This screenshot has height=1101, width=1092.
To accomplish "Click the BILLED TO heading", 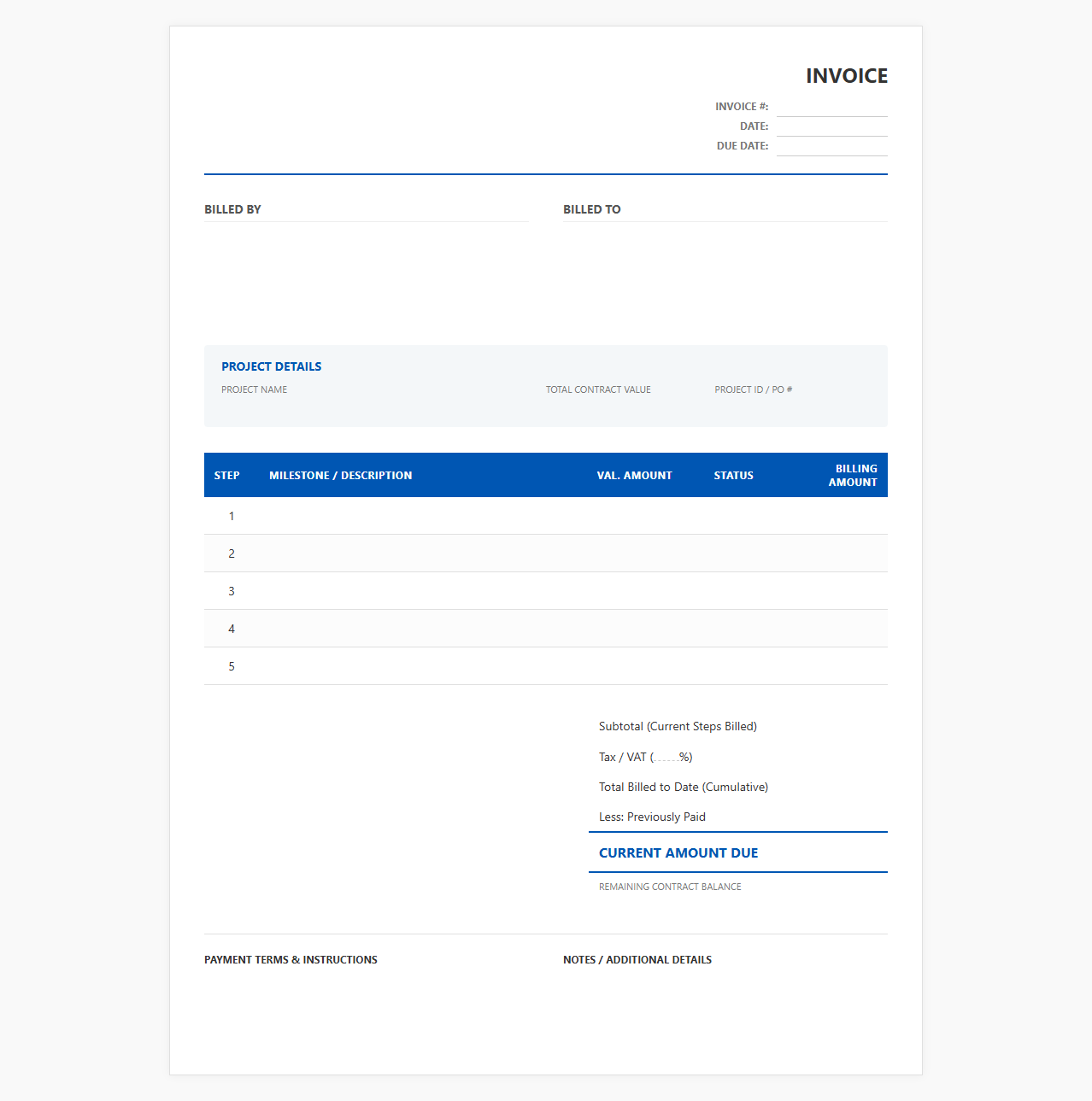I will point(592,209).
